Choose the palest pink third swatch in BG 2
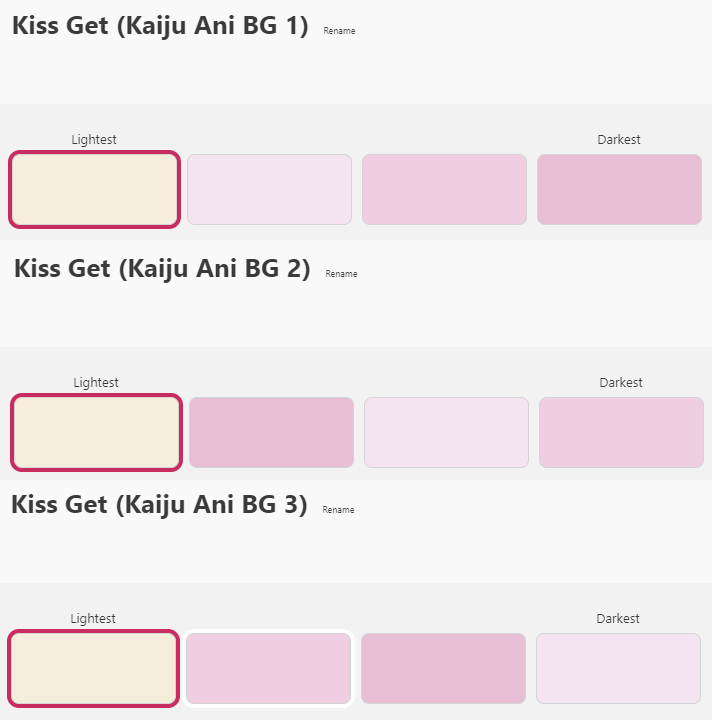The image size is (712, 720). pos(446,432)
